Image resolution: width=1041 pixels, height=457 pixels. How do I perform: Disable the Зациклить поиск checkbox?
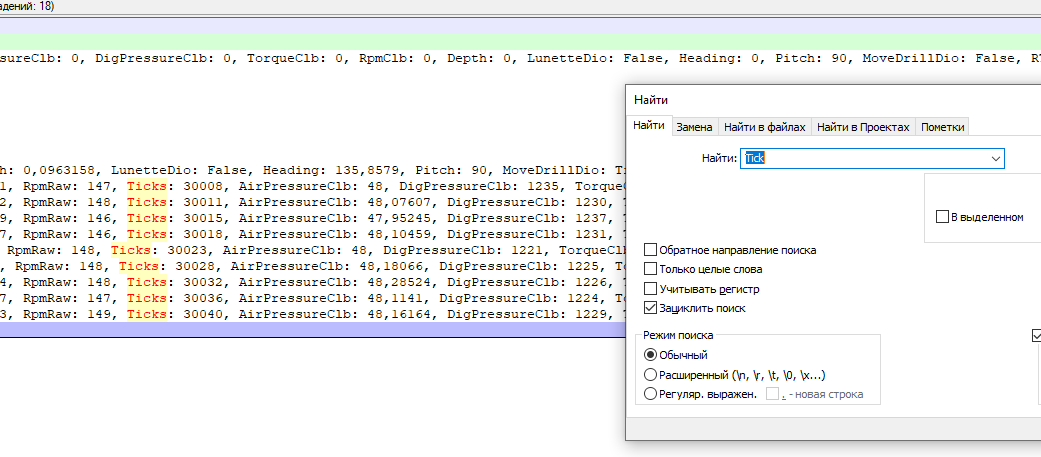coord(652,308)
